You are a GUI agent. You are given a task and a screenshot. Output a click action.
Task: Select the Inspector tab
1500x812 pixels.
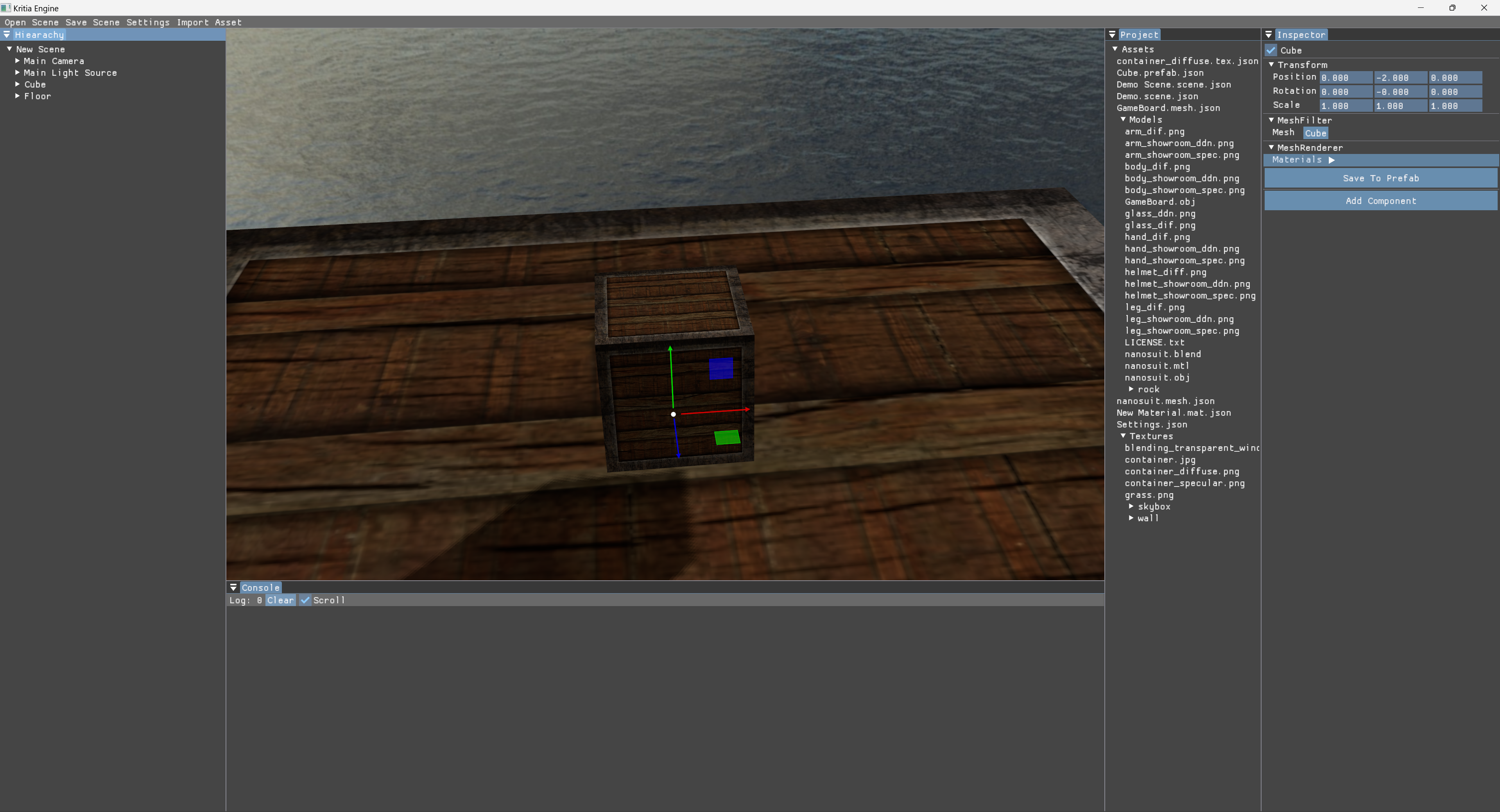point(1301,35)
